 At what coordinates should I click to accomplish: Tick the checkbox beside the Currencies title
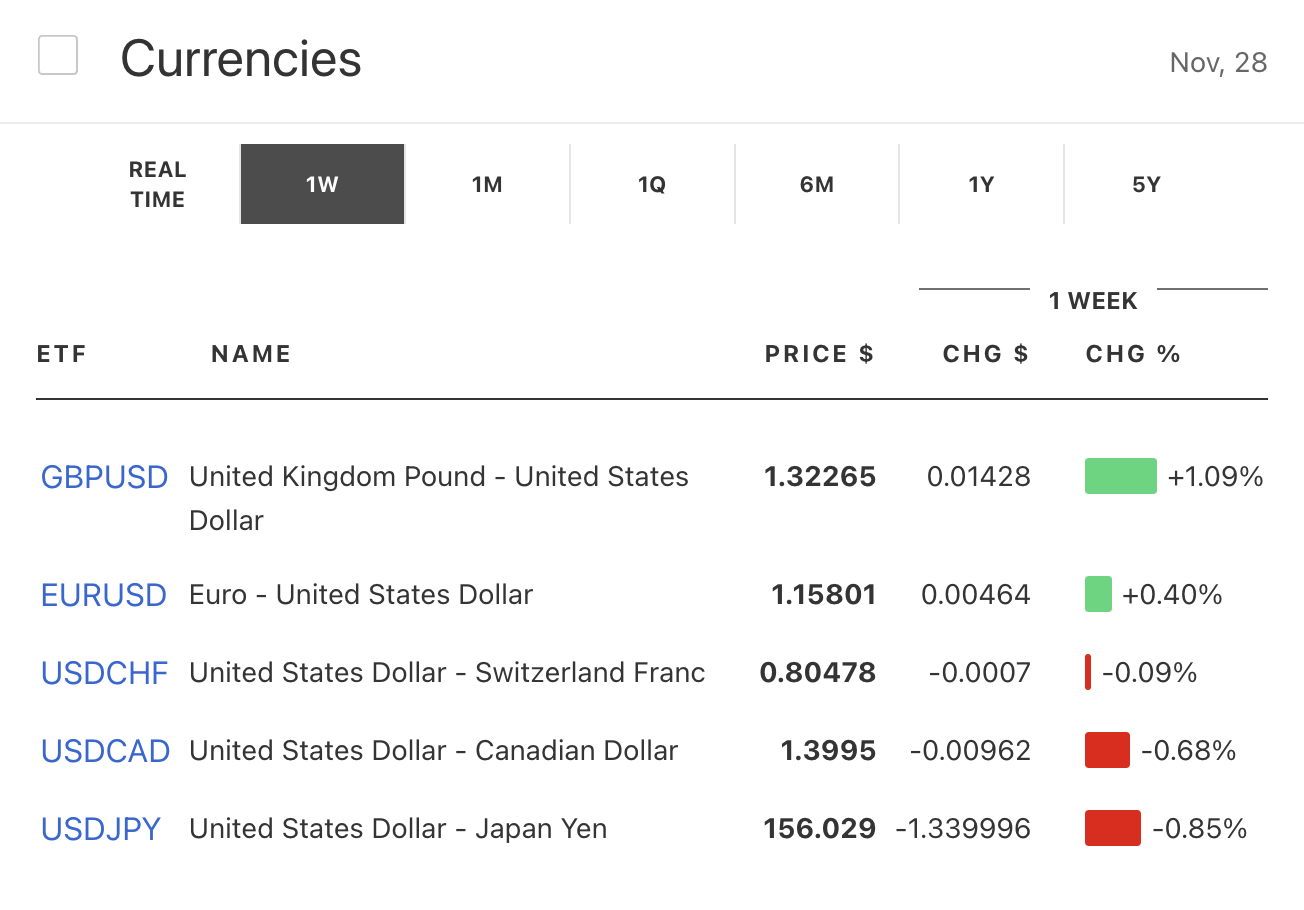(58, 55)
